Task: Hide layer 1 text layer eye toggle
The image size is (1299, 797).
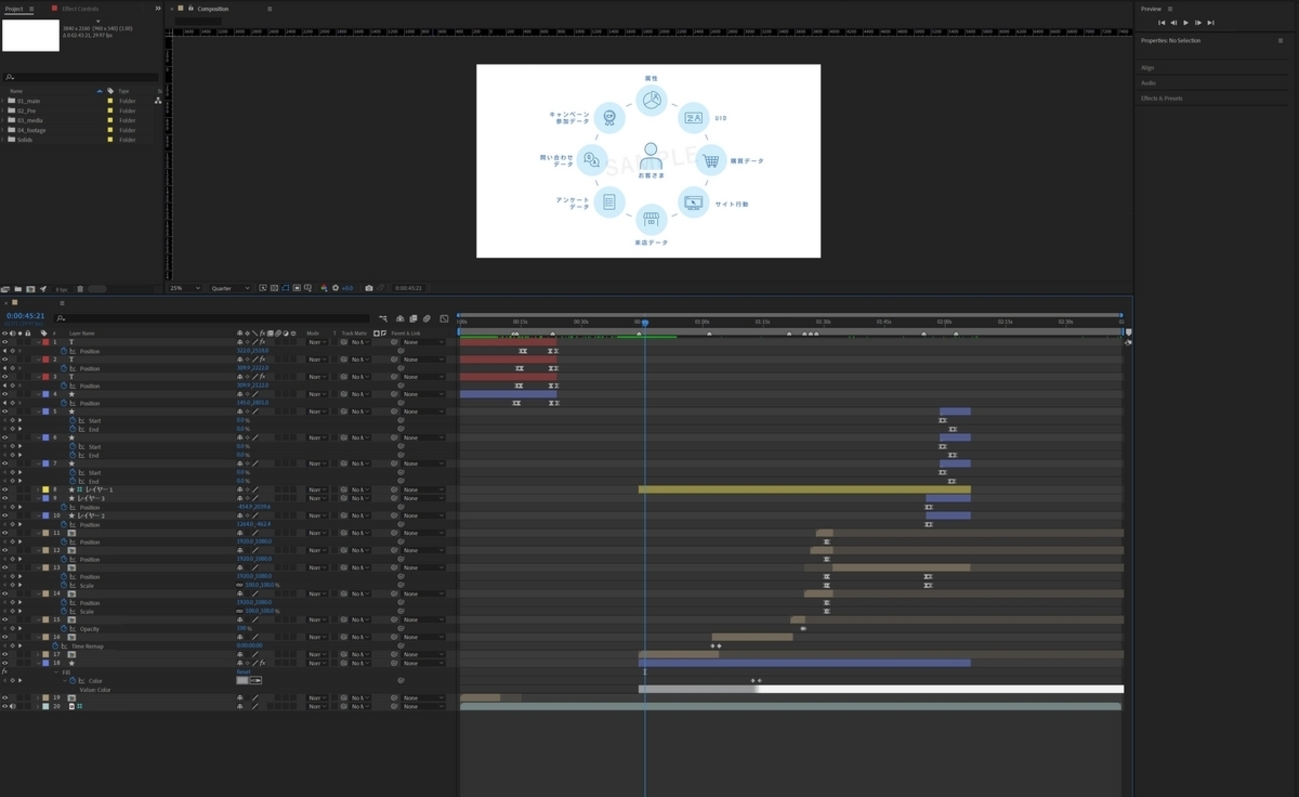Action: click(5, 342)
